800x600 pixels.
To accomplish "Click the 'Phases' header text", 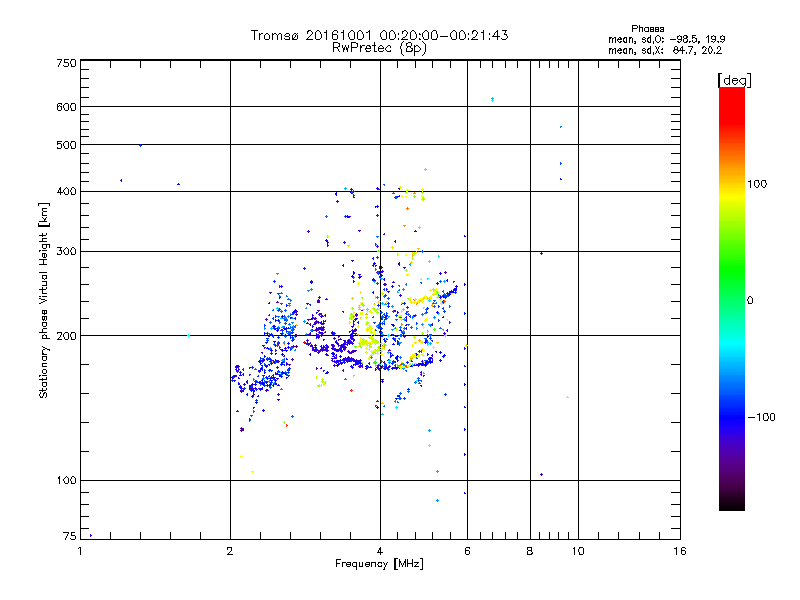I will tap(647, 29).
